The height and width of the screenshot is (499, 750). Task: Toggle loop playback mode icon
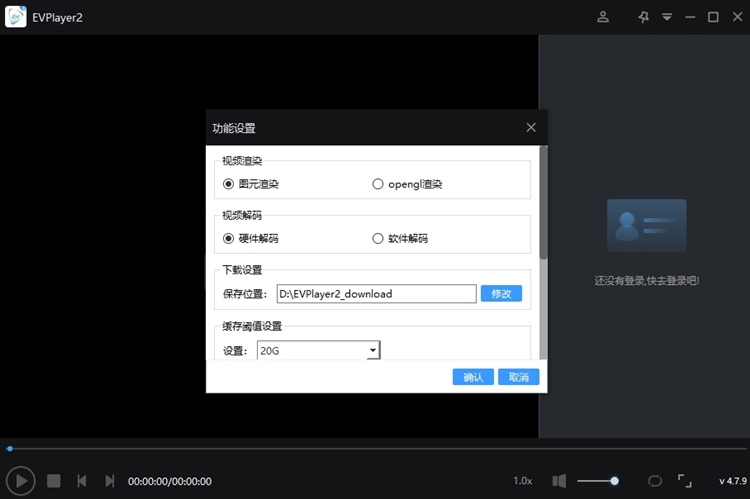[x=655, y=481]
